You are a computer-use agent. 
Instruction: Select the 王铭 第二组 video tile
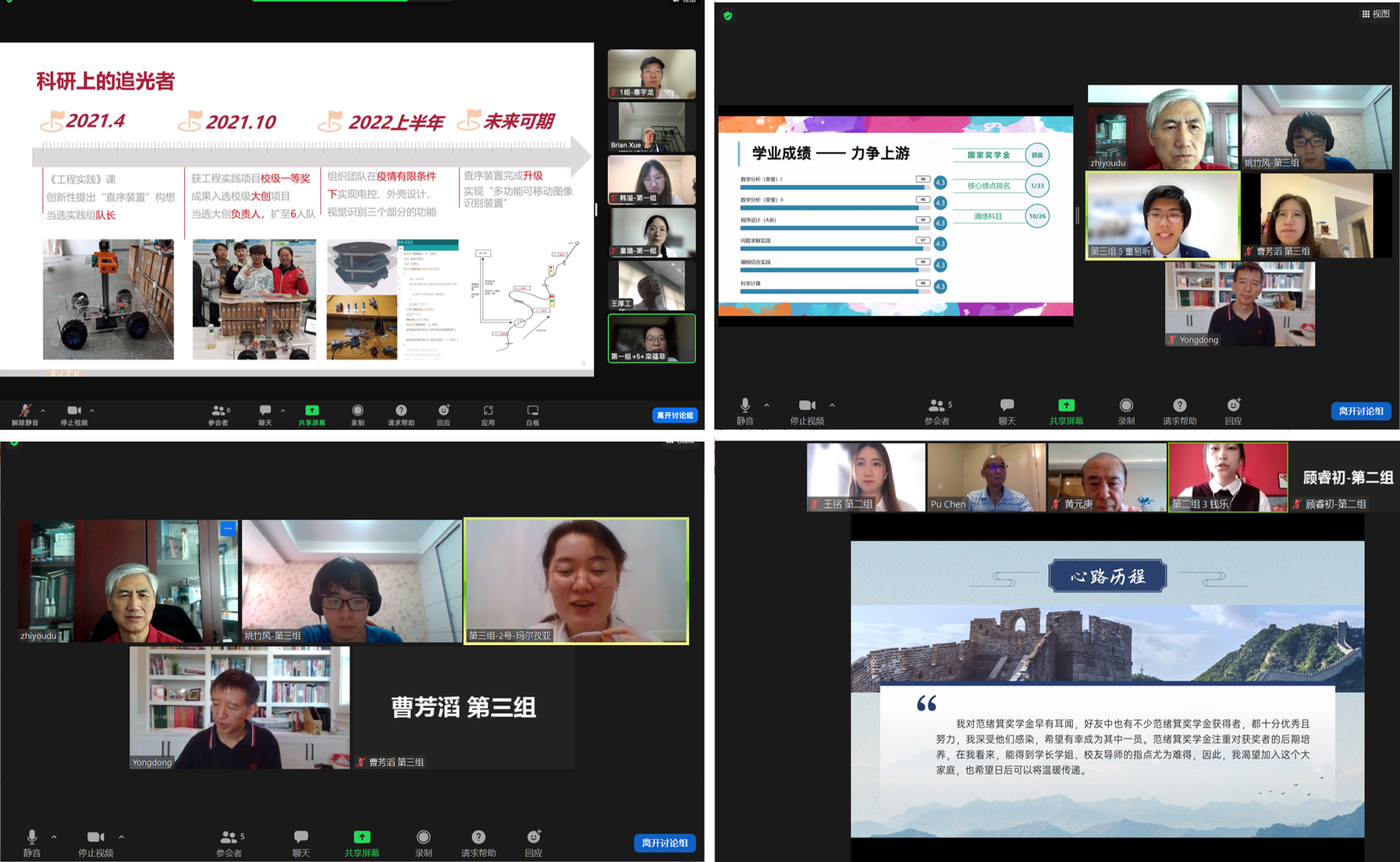(x=866, y=477)
